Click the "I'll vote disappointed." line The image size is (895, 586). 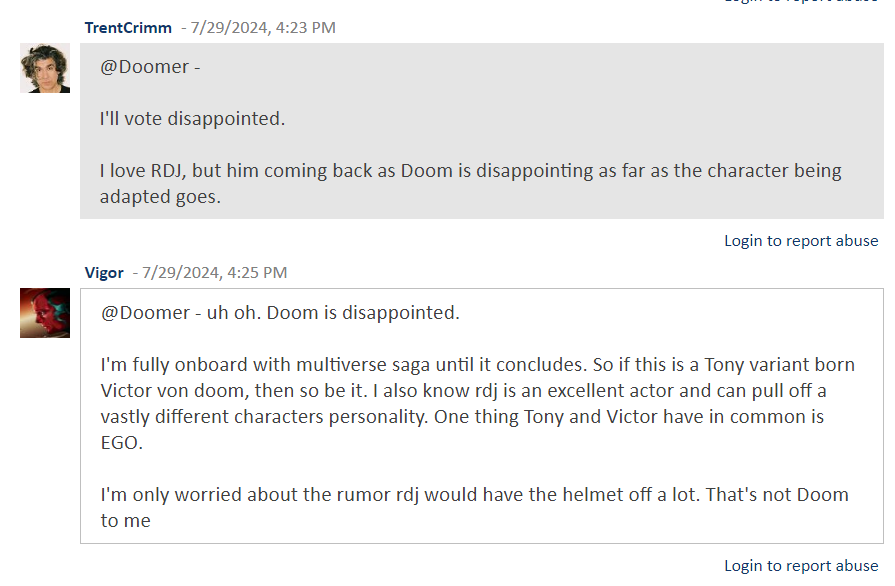tap(192, 118)
